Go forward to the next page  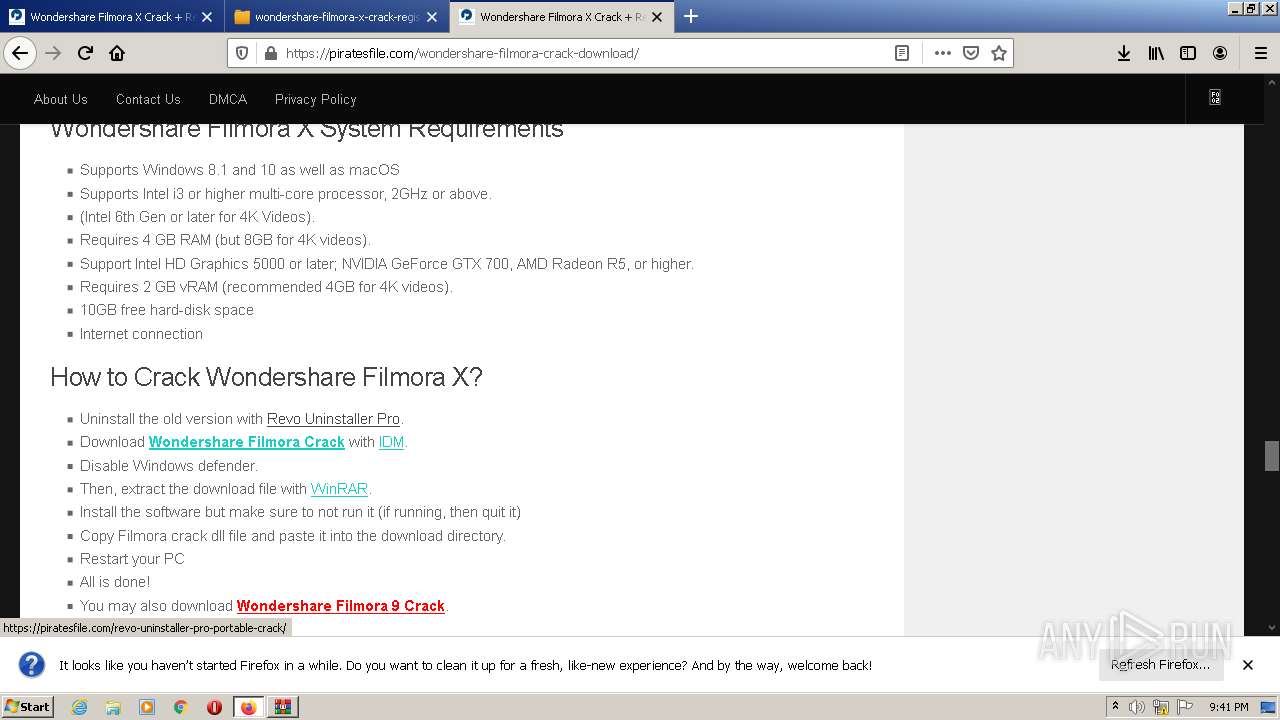click(53, 53)
